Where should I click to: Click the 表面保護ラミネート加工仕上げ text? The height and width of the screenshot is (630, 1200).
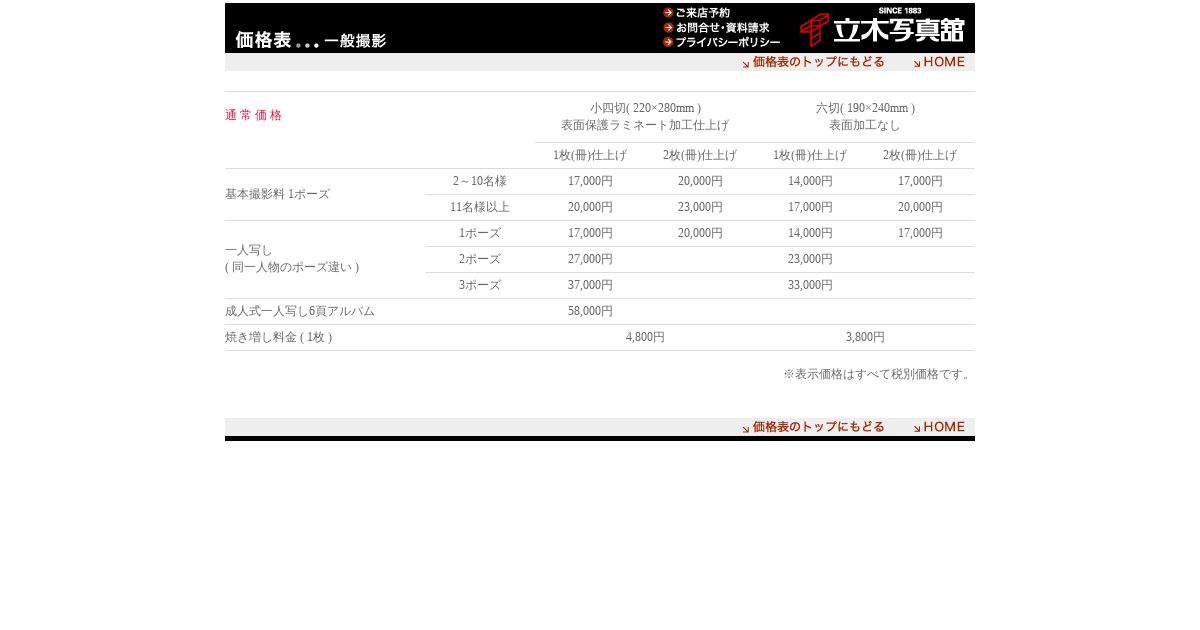645,125
